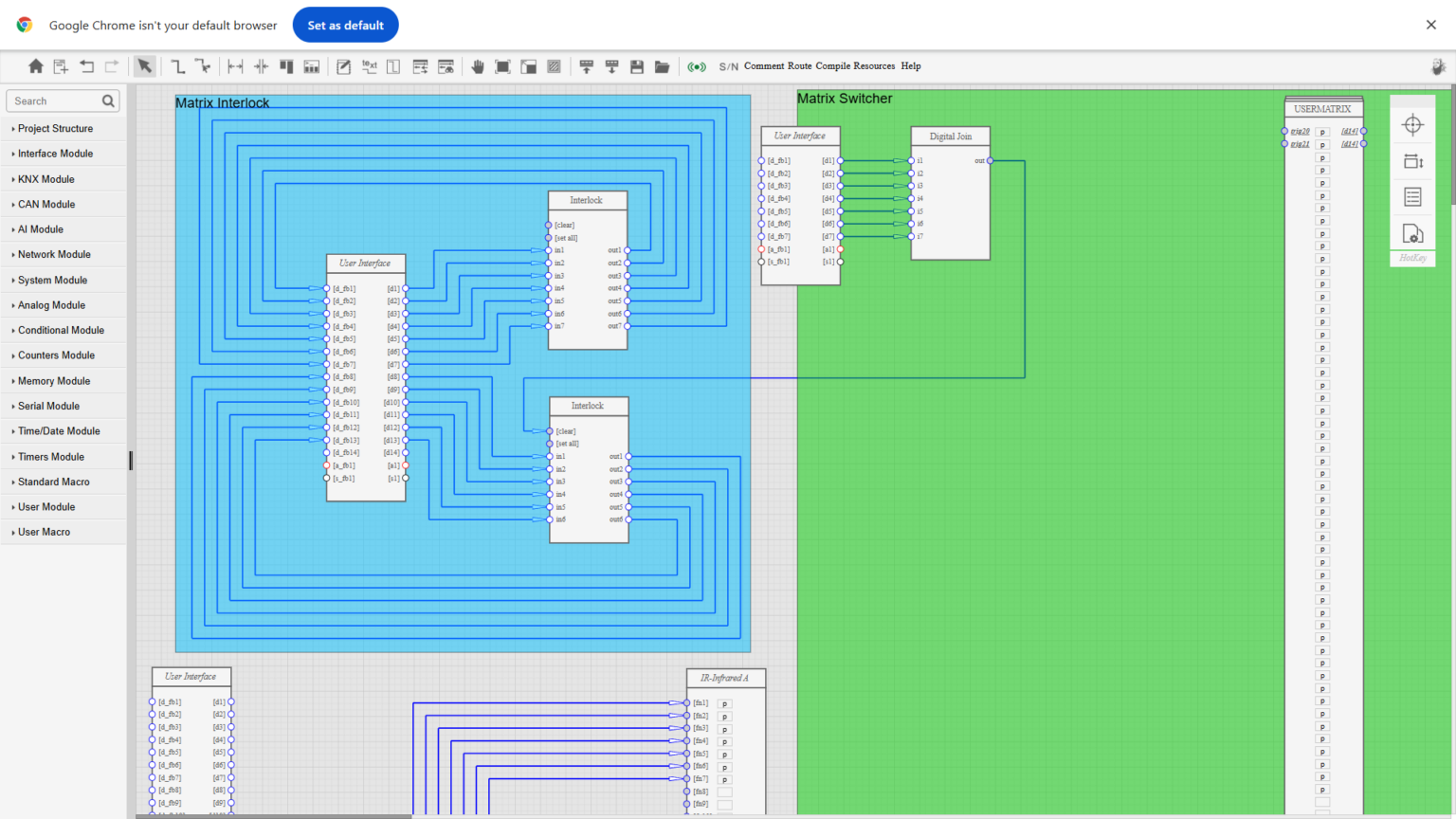Click the green broadcast signal icon
This screenshot has width=1456, height=819.
697,66
